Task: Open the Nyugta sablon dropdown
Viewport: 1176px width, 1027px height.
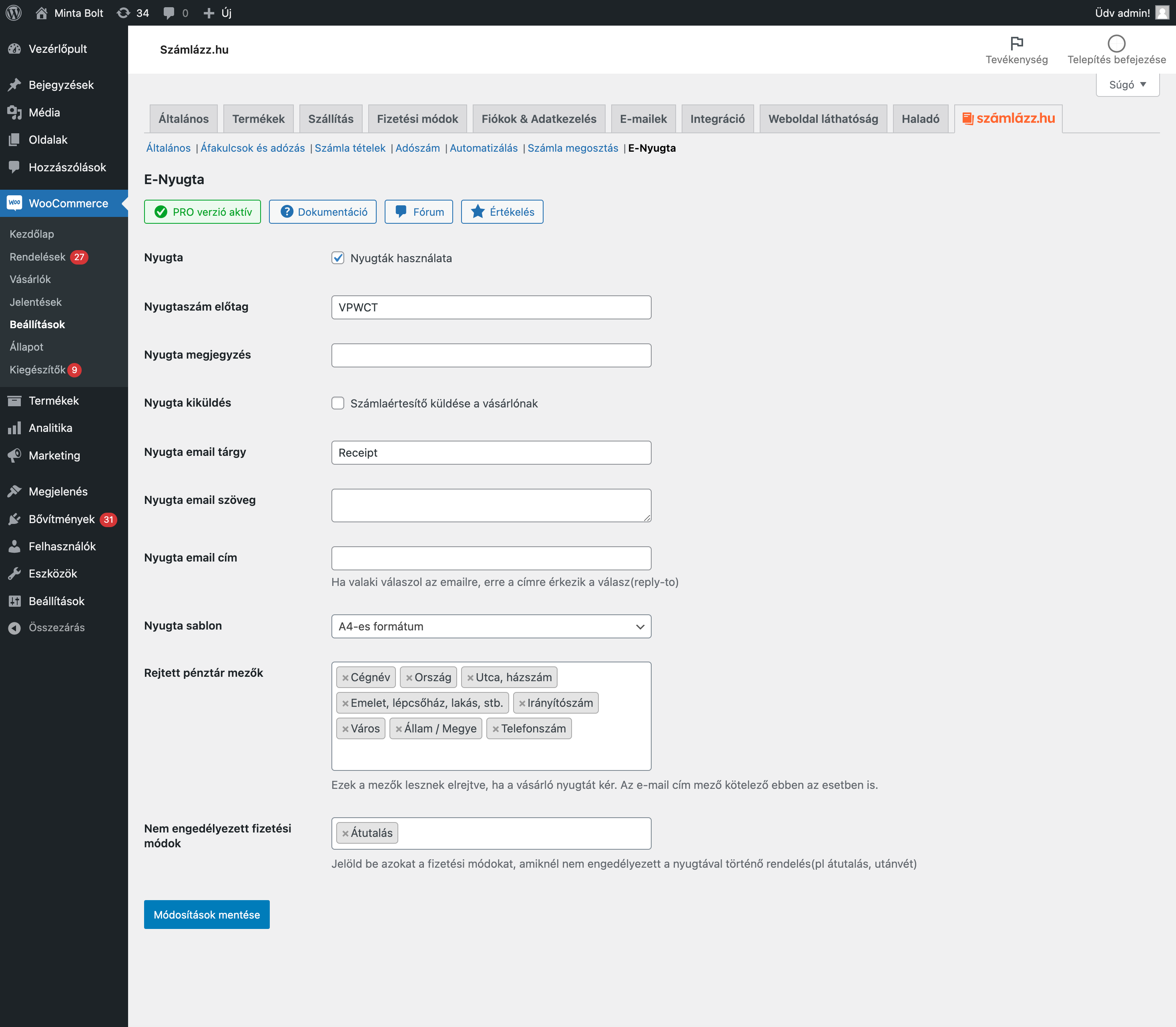Action: (x=491, y=626)
